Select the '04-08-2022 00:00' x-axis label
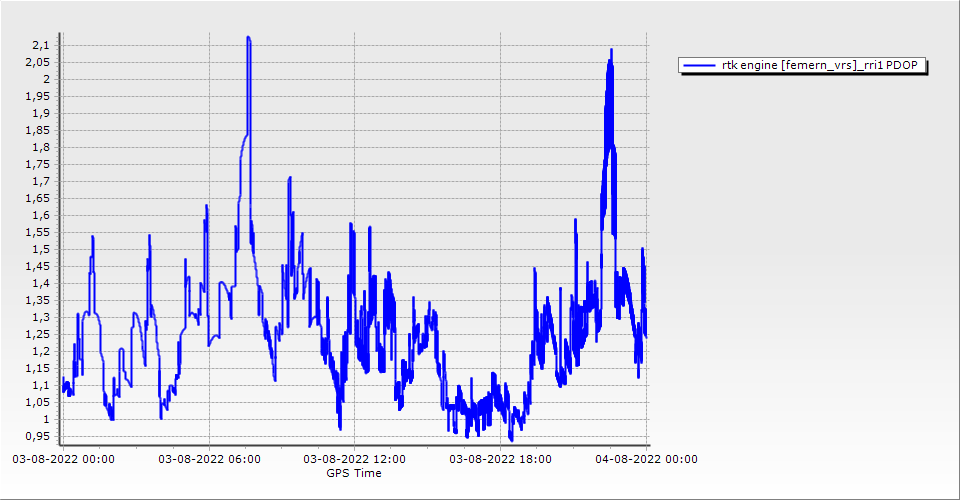Screen dimensions: 960x500 pyautogui.click(x=647, y=459)
